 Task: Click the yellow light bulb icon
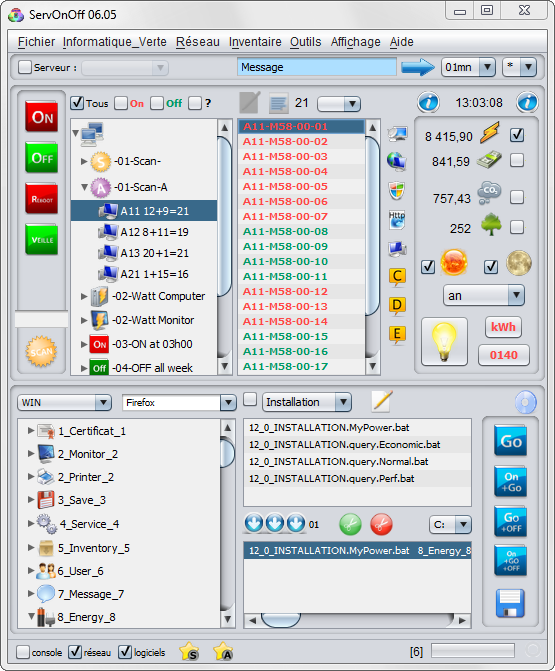point(444,341)
